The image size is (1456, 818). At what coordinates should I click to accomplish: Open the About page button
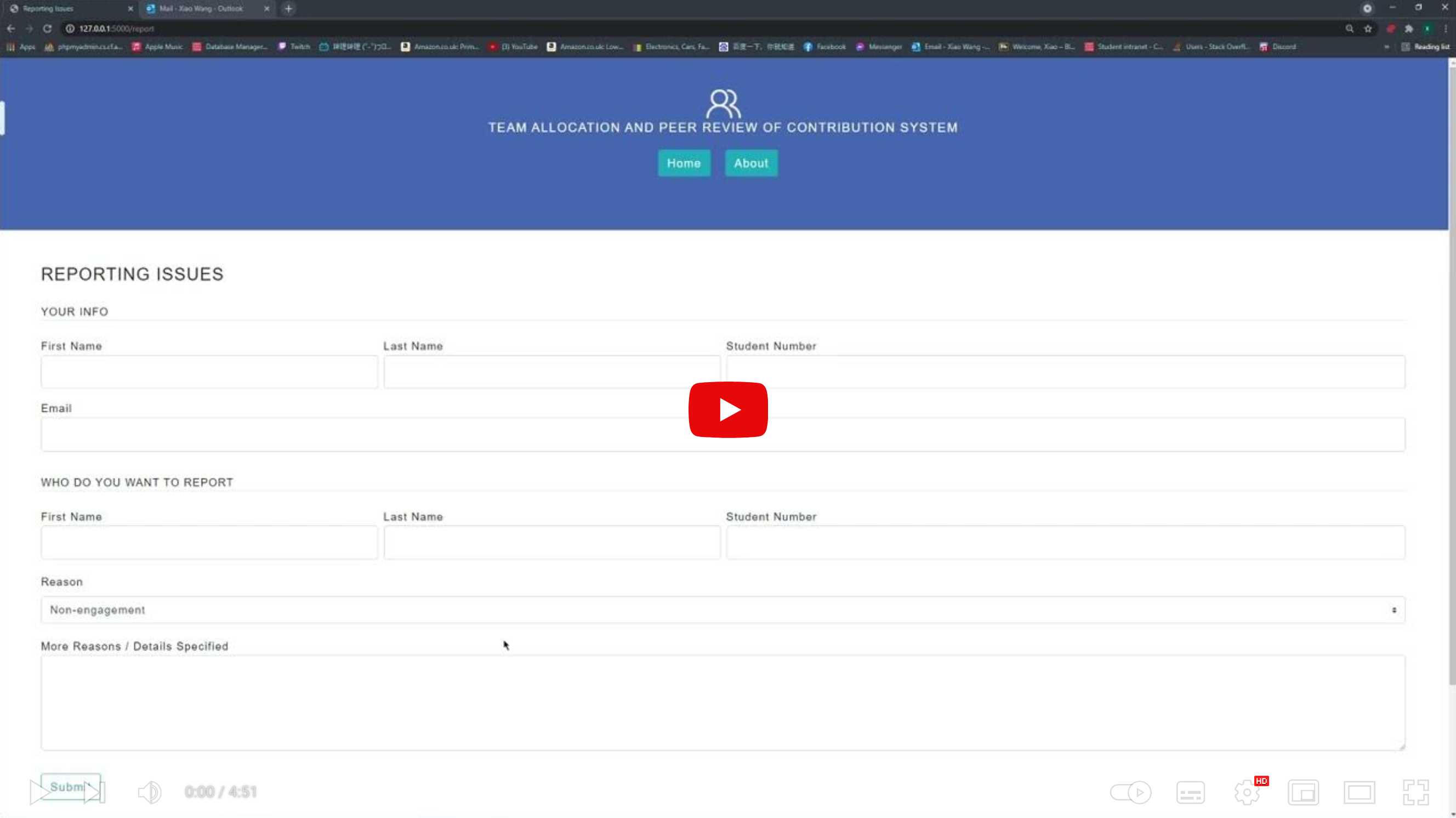pyautogui.click(x=750, y=163)
